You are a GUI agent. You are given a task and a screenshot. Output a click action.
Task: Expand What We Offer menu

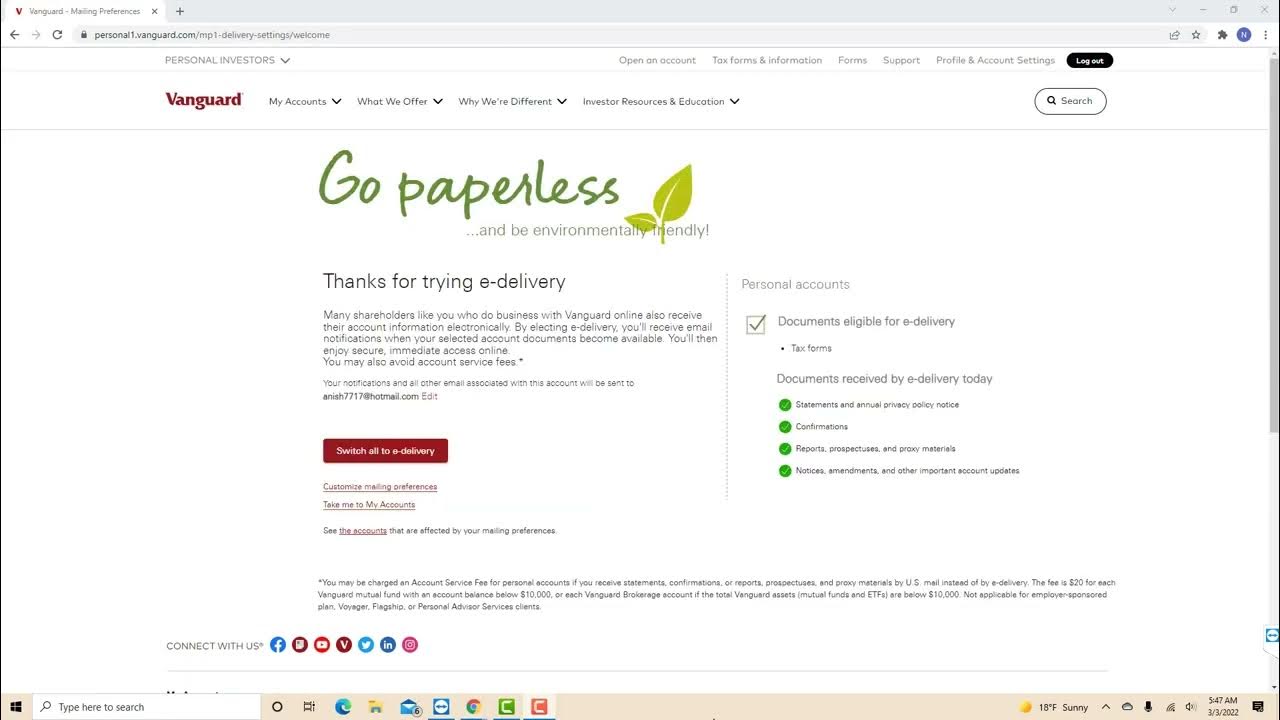click(x=400, y=101)
